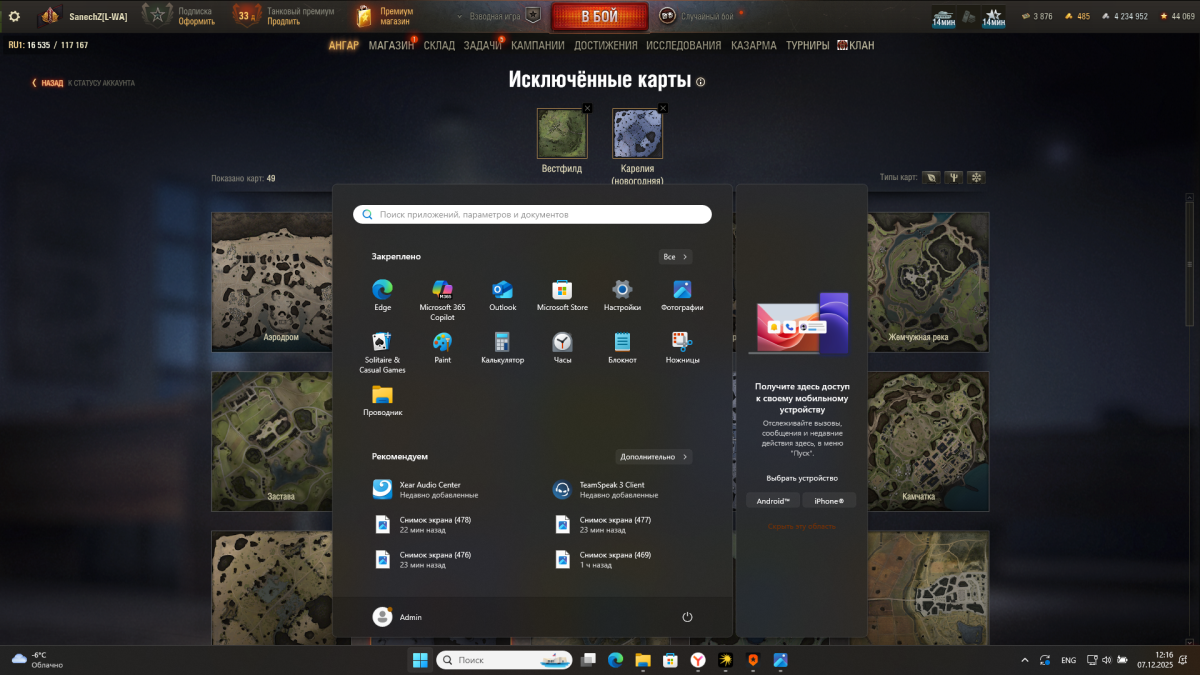Open Yandex browser from taskbar
This screenshot has height=675, width=1200.
697,660
